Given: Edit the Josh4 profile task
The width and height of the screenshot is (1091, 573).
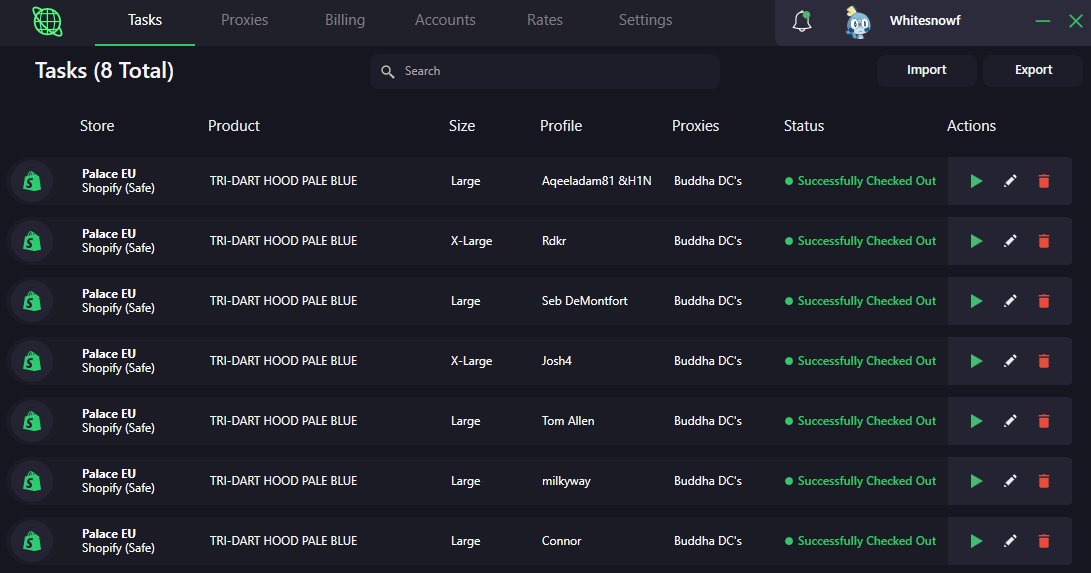Looking at the screenshot, I should (x=1010, y=361).
